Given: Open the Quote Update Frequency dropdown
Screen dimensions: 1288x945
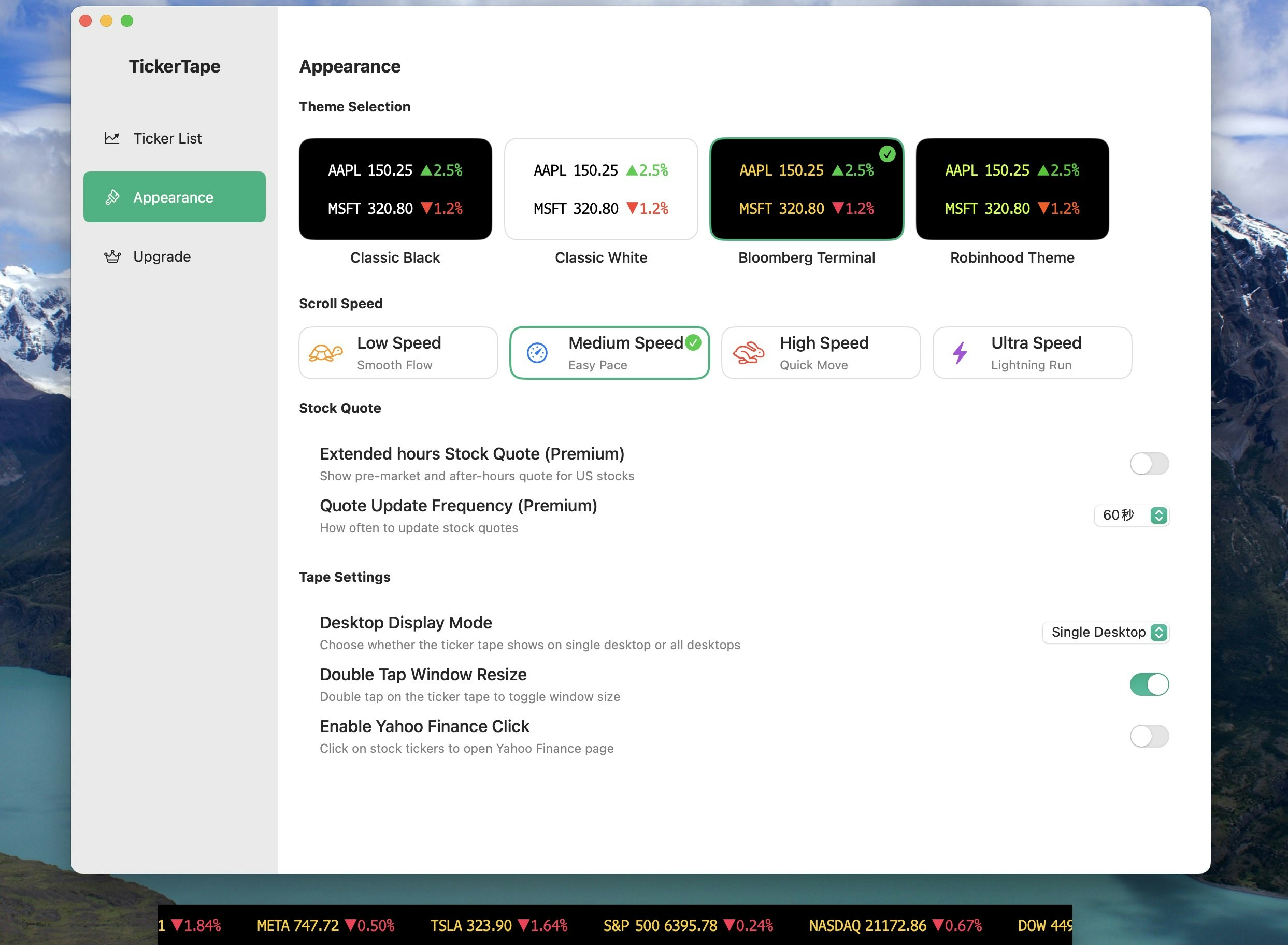Looking at the screenshot, I should coord(1132,516).
